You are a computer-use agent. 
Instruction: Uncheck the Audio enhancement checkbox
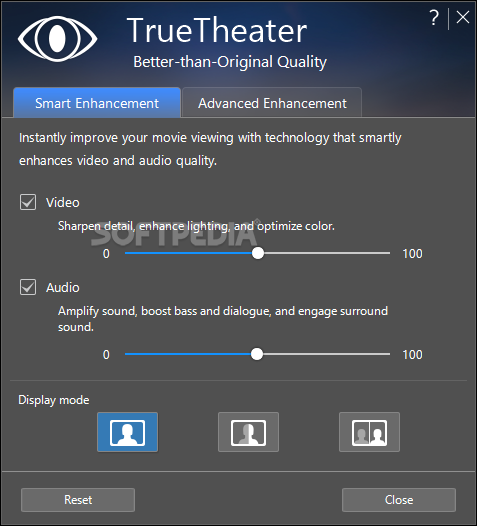pos(28,287)
